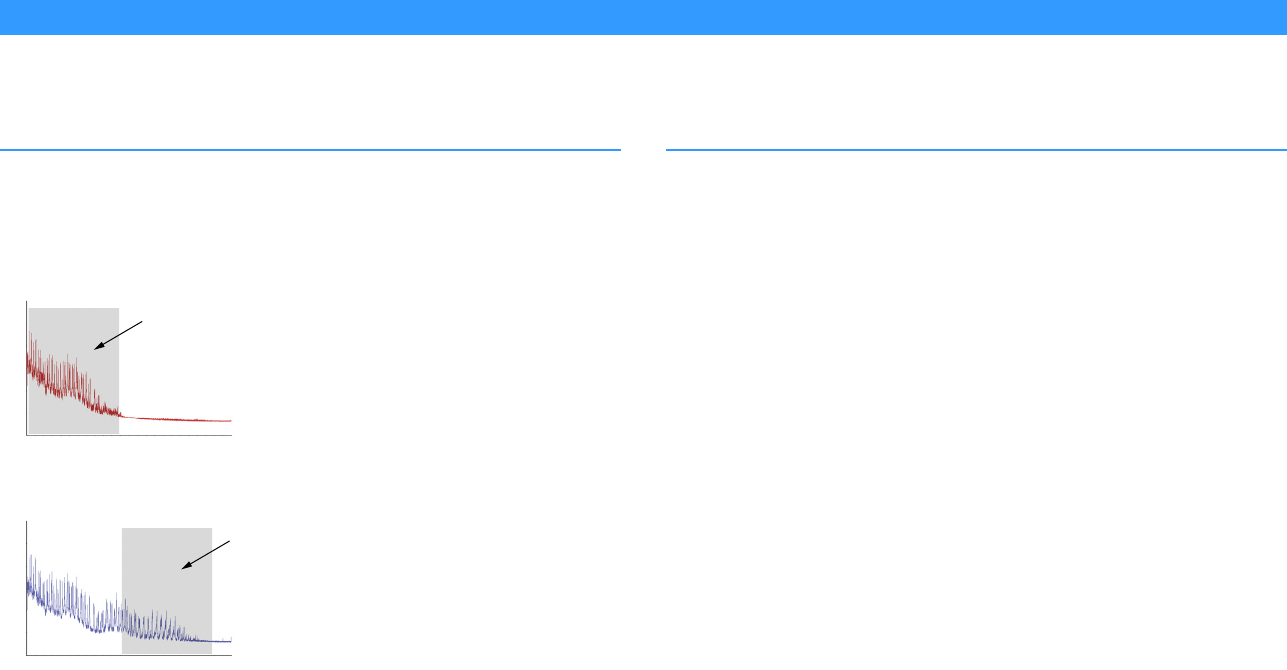Click the left blue divider line

pyautogui.click(x=310, y=150)
